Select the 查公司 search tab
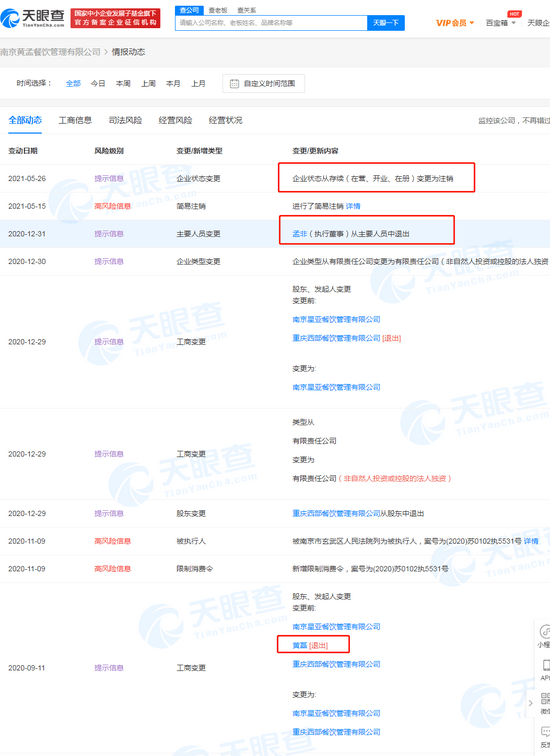The width and height of the screenshot is (550, 756). (189, 10)
